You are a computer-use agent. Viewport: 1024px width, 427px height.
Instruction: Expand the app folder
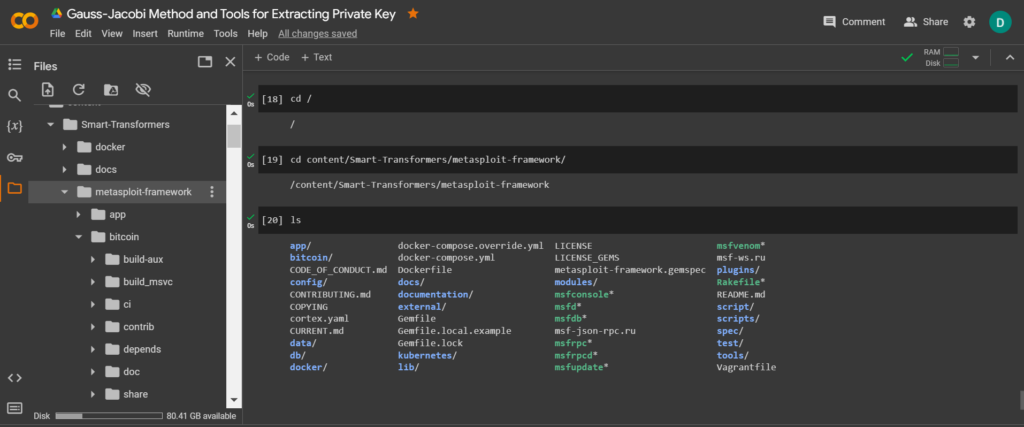pyautogui.click(x=78, y=214)
